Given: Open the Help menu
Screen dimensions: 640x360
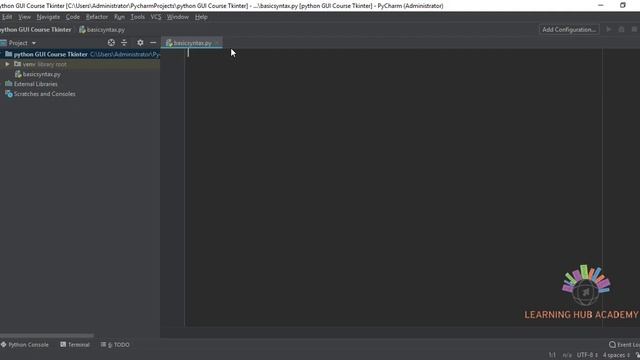Looking at the screenshot, I should point(201,17).
